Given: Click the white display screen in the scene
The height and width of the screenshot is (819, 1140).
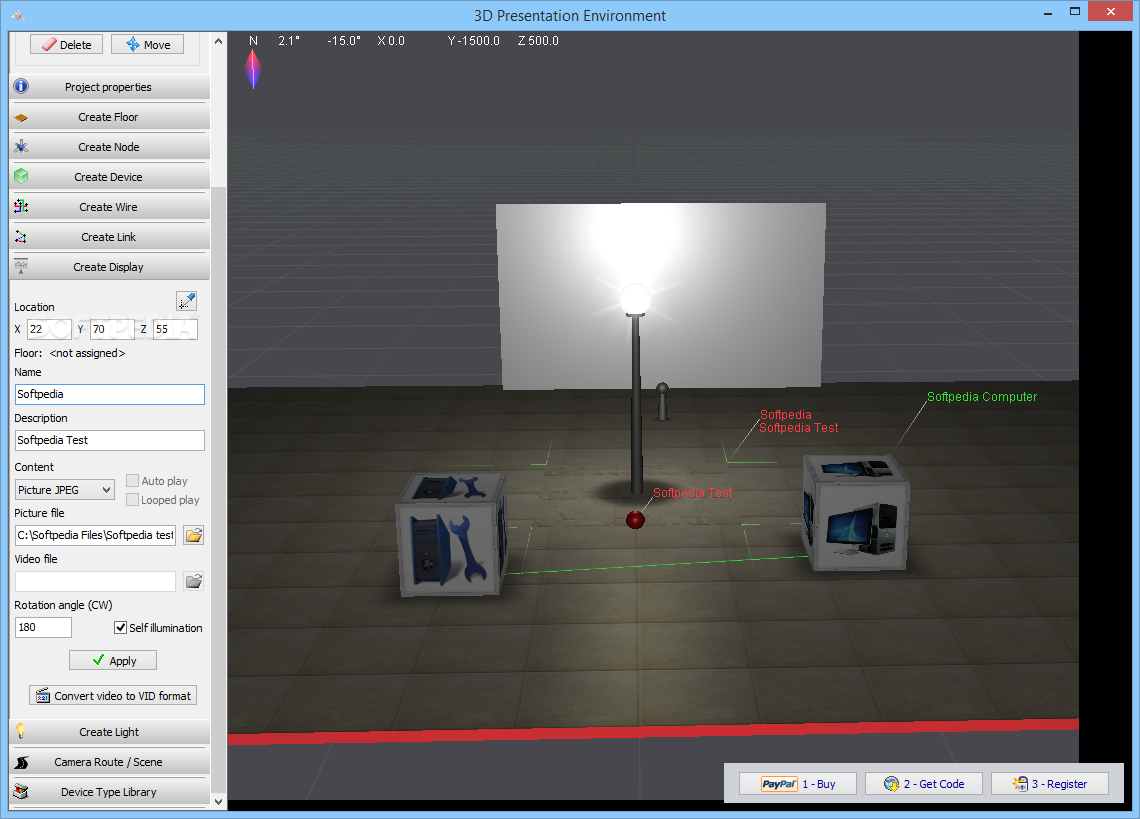Looking at the screenshot, I should click(660, 295).
